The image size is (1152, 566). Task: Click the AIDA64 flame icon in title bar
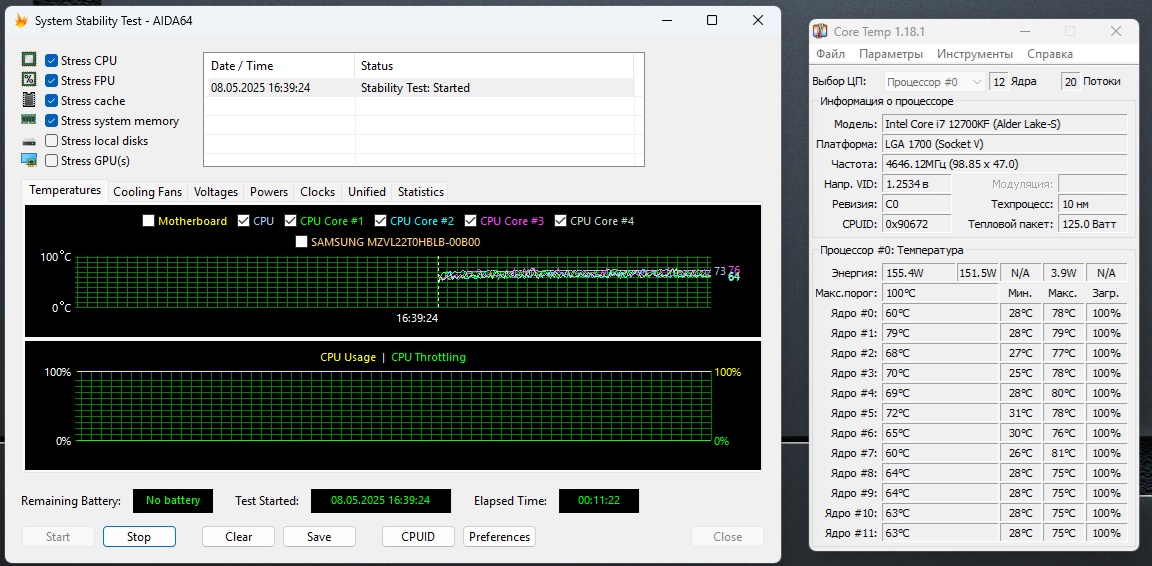coord(21,21)
